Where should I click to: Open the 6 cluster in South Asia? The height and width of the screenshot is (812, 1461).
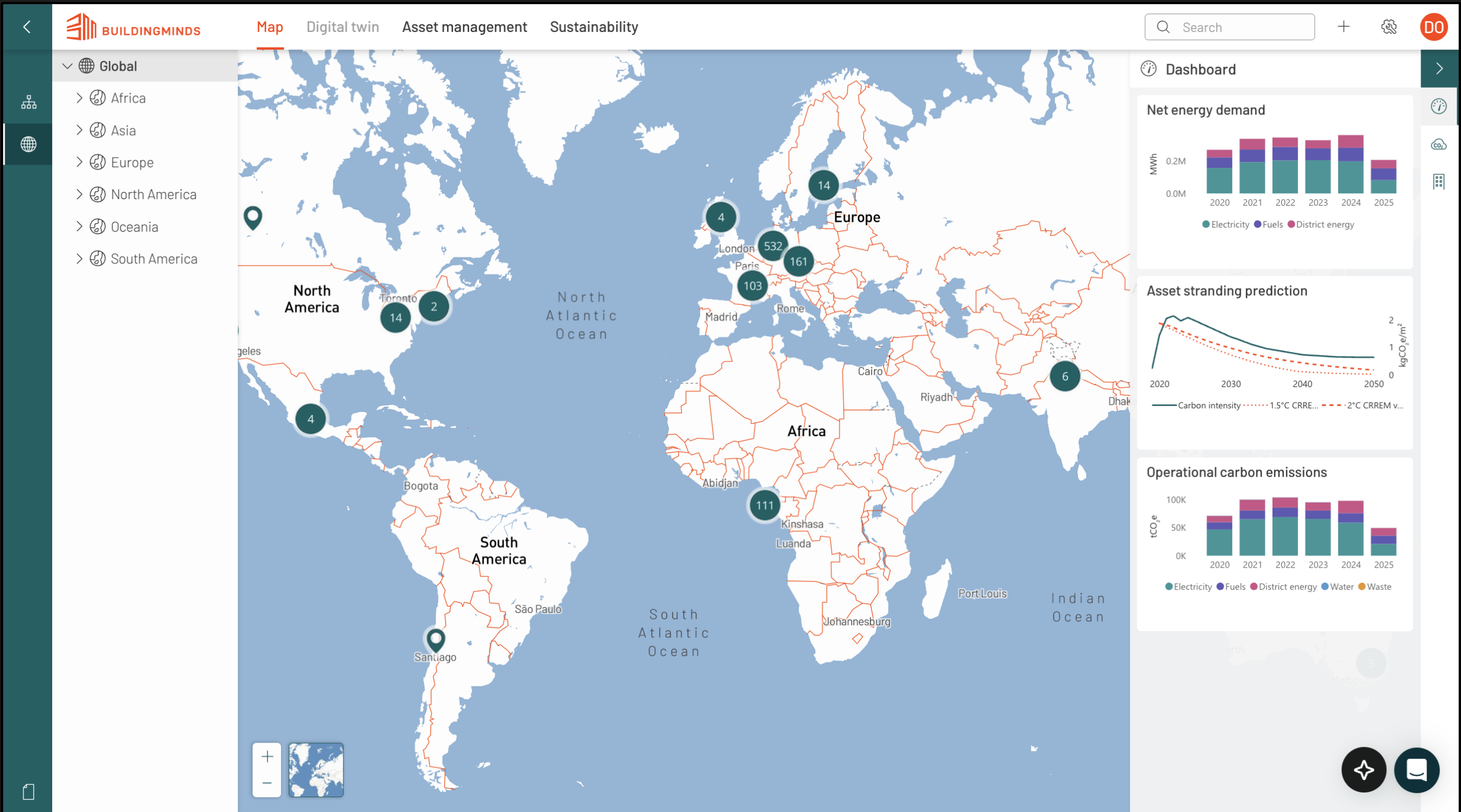tap(1065, 376)
